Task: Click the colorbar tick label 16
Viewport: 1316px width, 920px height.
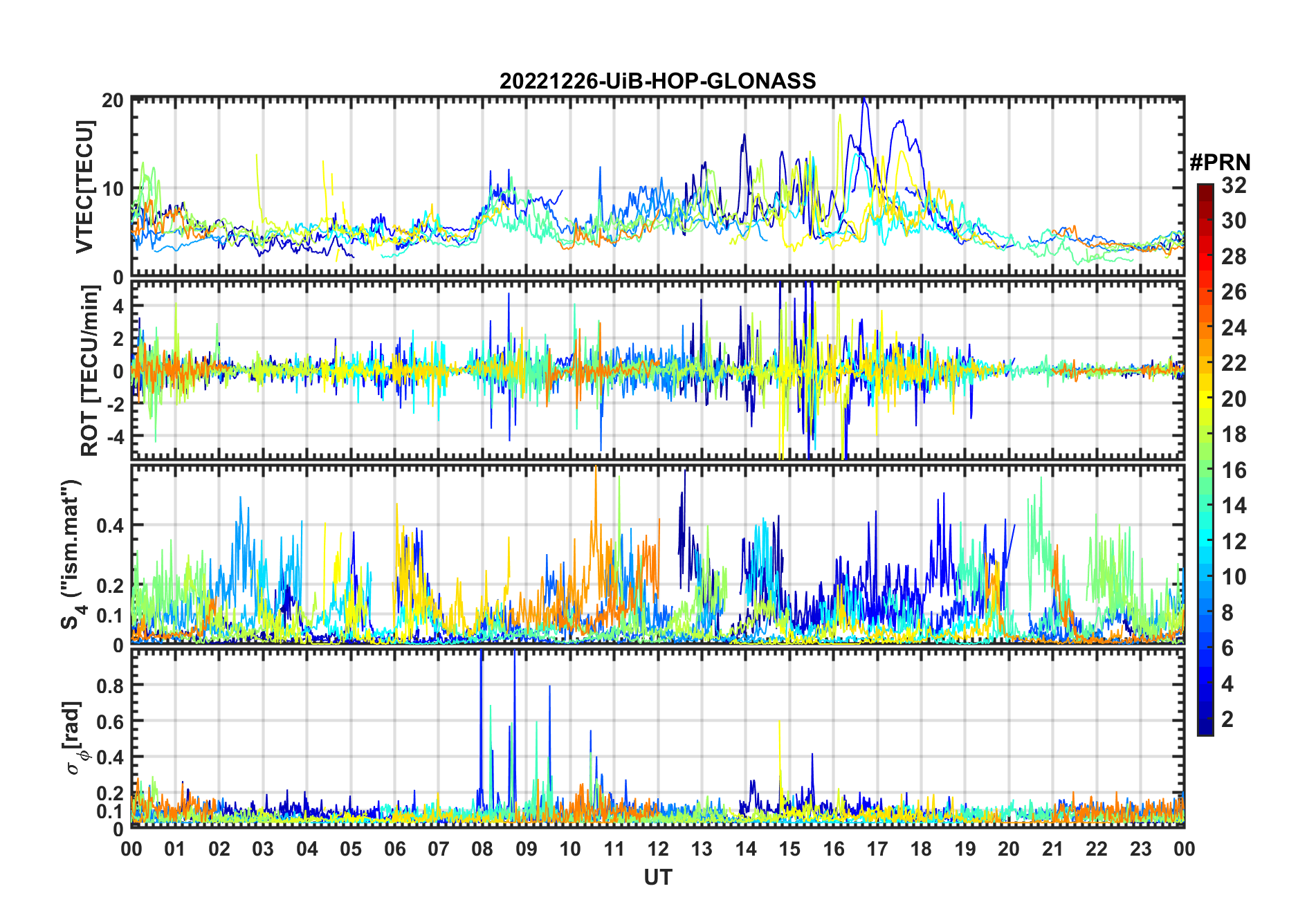Action: coord(1234,470)
